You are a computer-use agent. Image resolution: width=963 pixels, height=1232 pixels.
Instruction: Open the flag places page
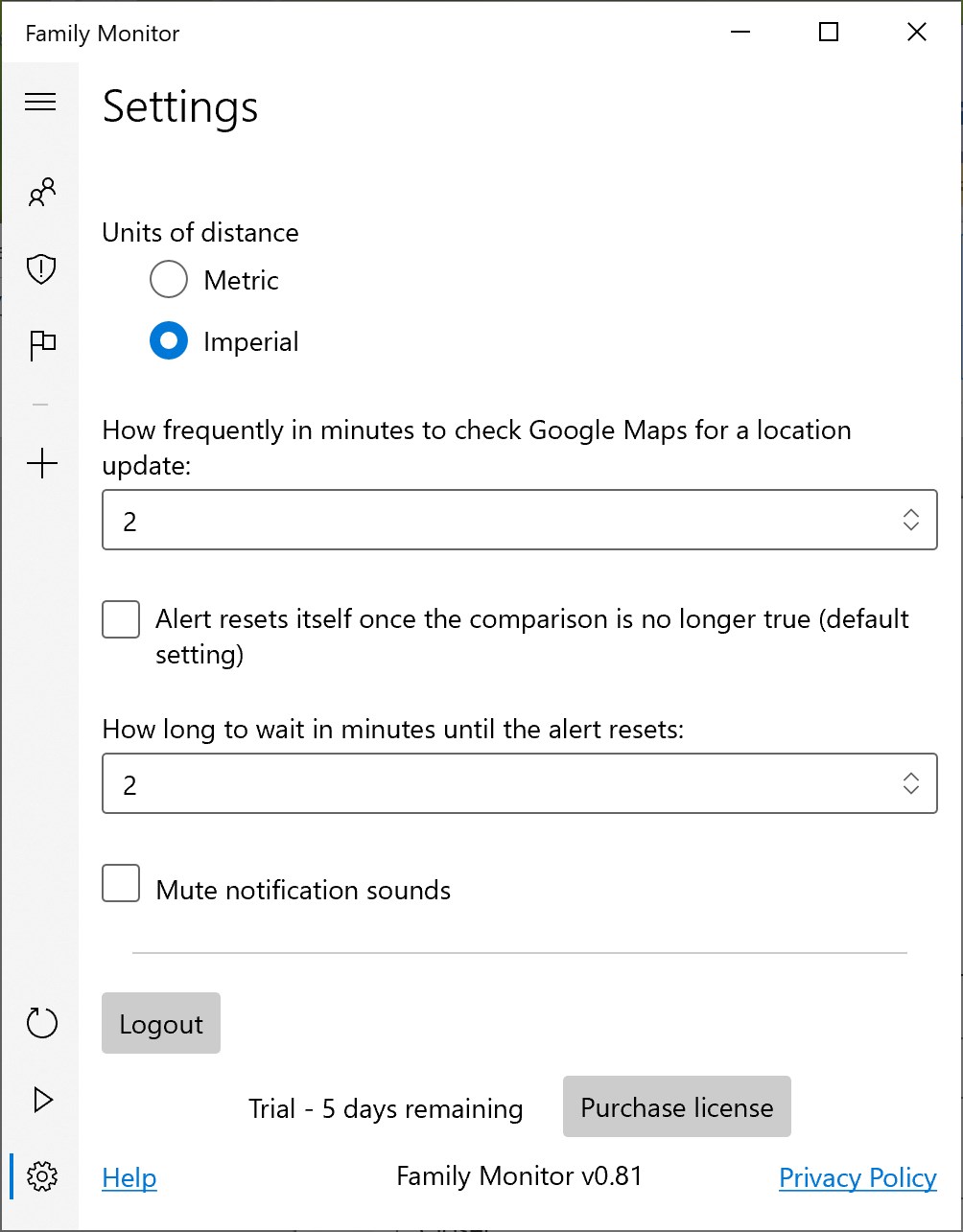point(42,345)
